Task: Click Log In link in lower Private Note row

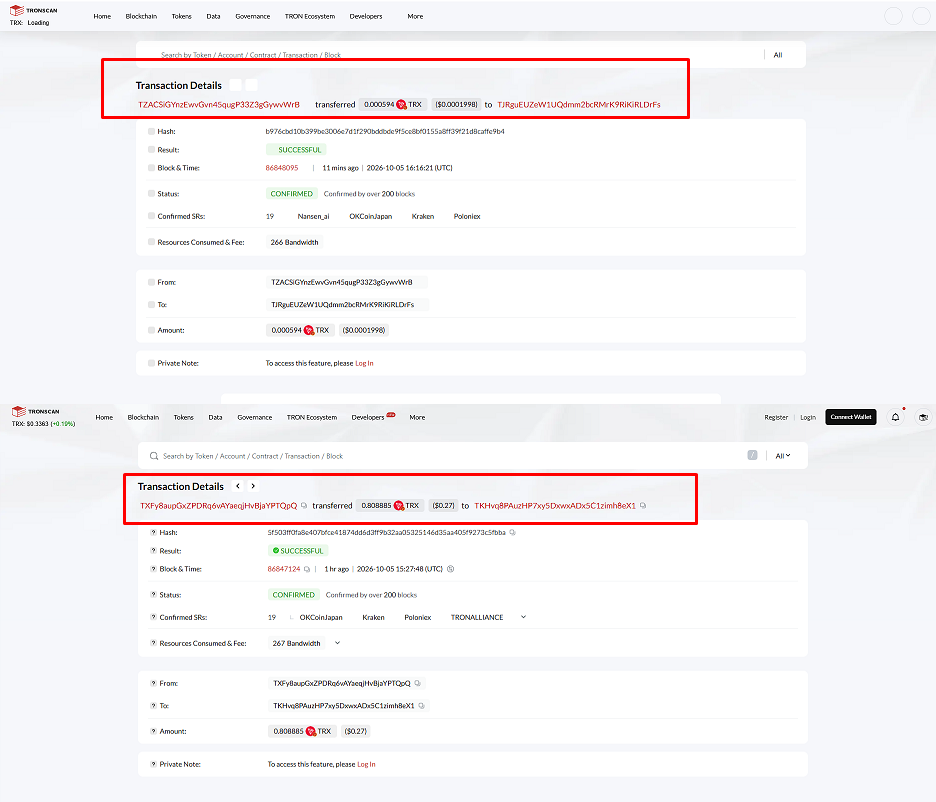Action: tap(367, 764)
